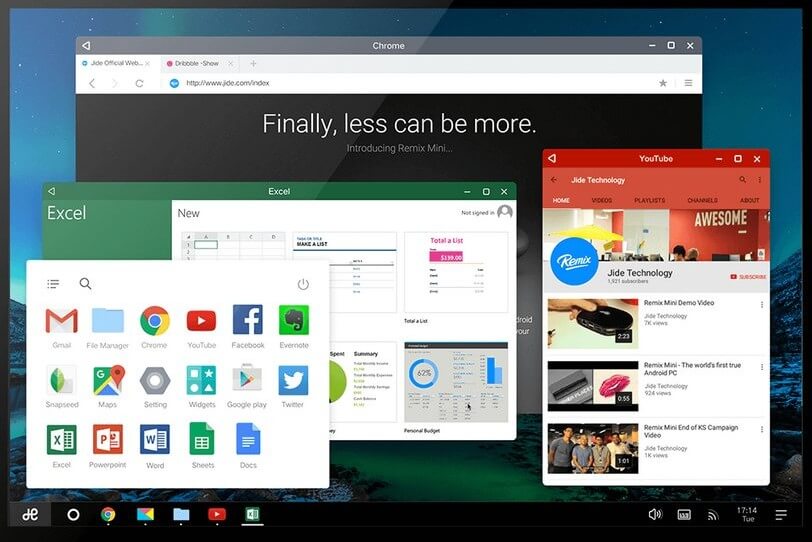Open options for End of KS Campaign Video
The height and width of the screenshot is (542, 812).
762,429
